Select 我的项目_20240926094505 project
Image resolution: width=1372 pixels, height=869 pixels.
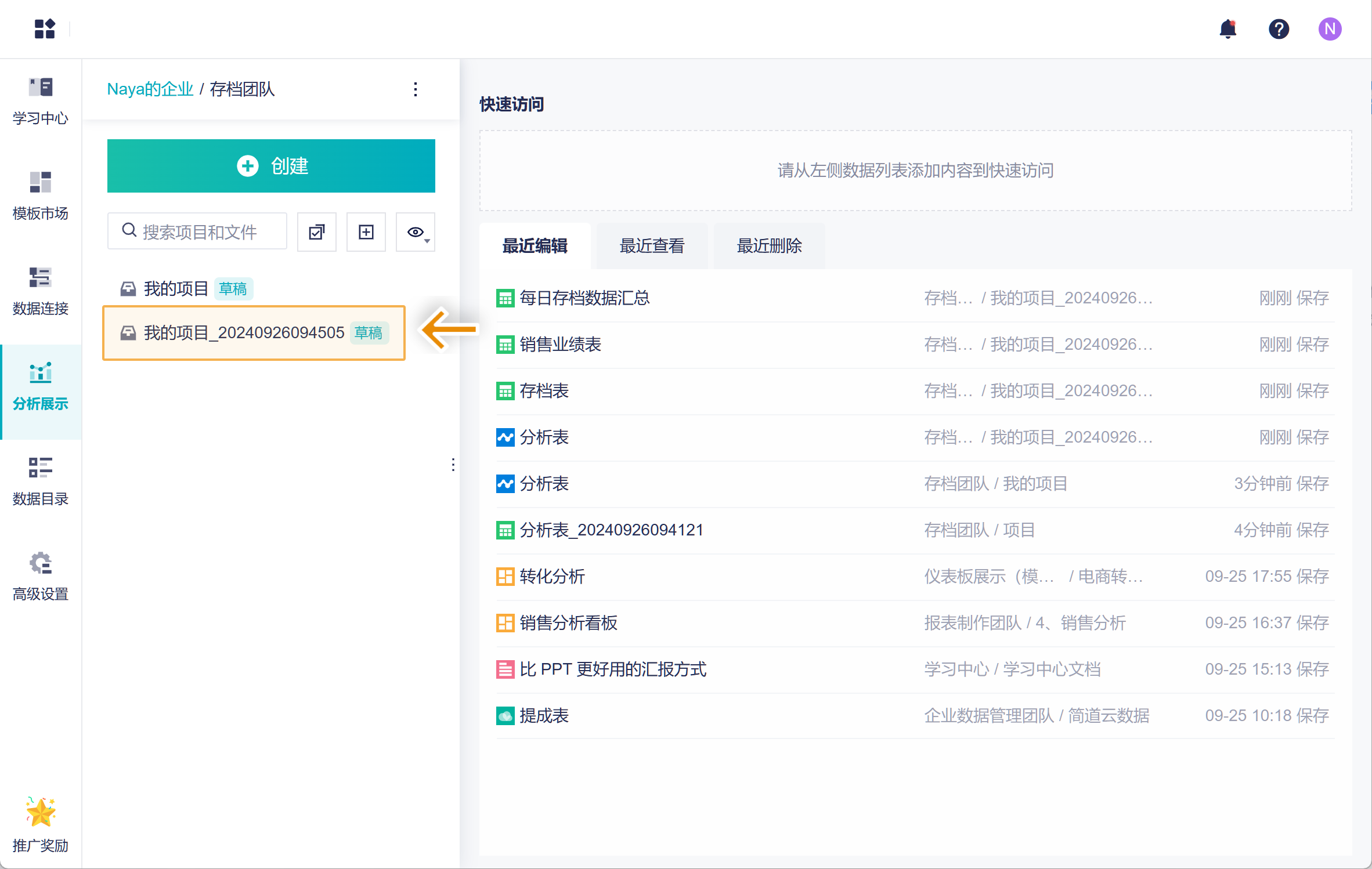244,333
